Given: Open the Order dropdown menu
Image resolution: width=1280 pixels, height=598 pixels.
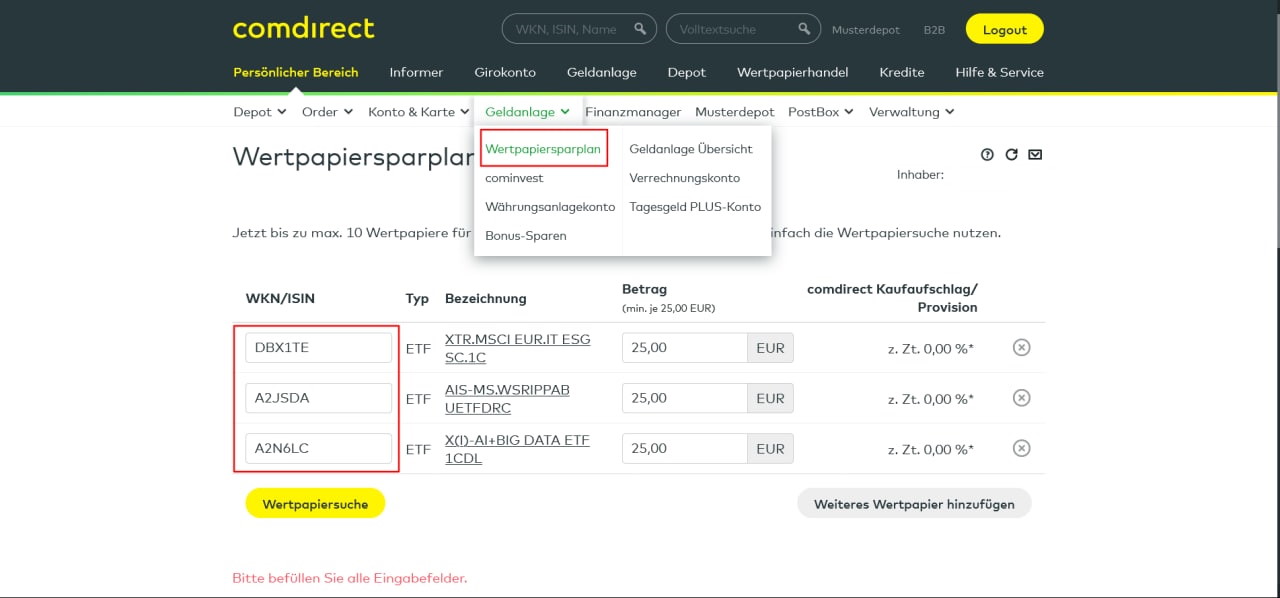Looking at the screenshot, I should coord(327,112).
